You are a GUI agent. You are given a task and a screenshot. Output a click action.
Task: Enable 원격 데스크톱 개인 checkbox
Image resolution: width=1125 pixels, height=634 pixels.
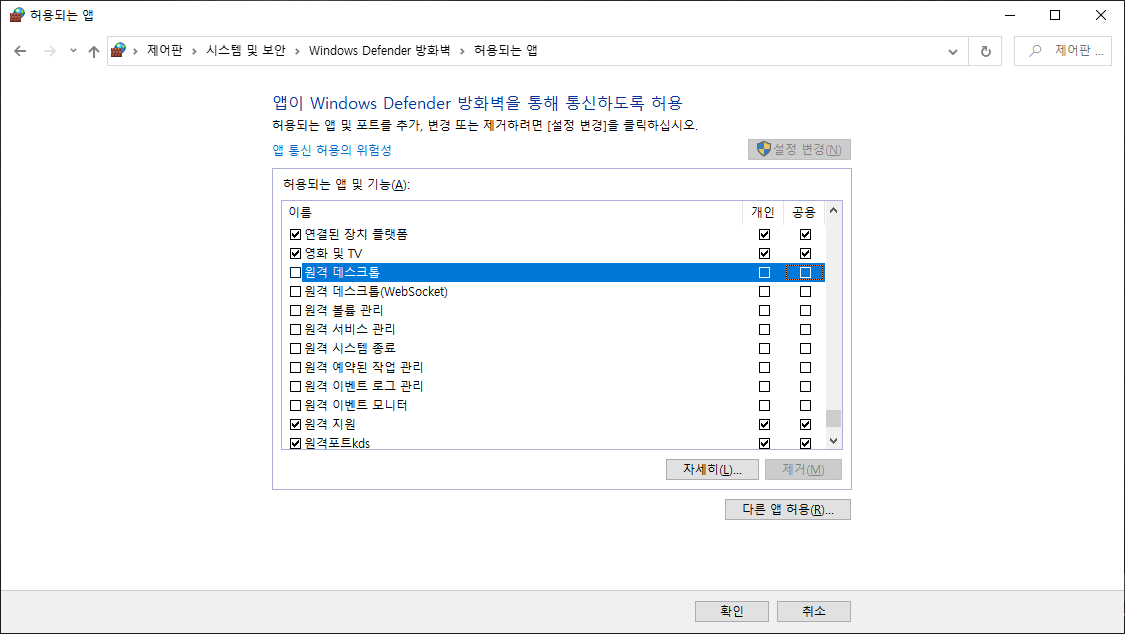[764, 273]
